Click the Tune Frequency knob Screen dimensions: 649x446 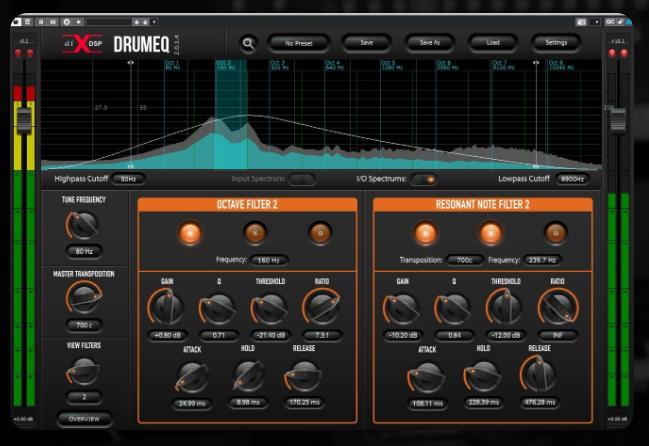[83, 225]
